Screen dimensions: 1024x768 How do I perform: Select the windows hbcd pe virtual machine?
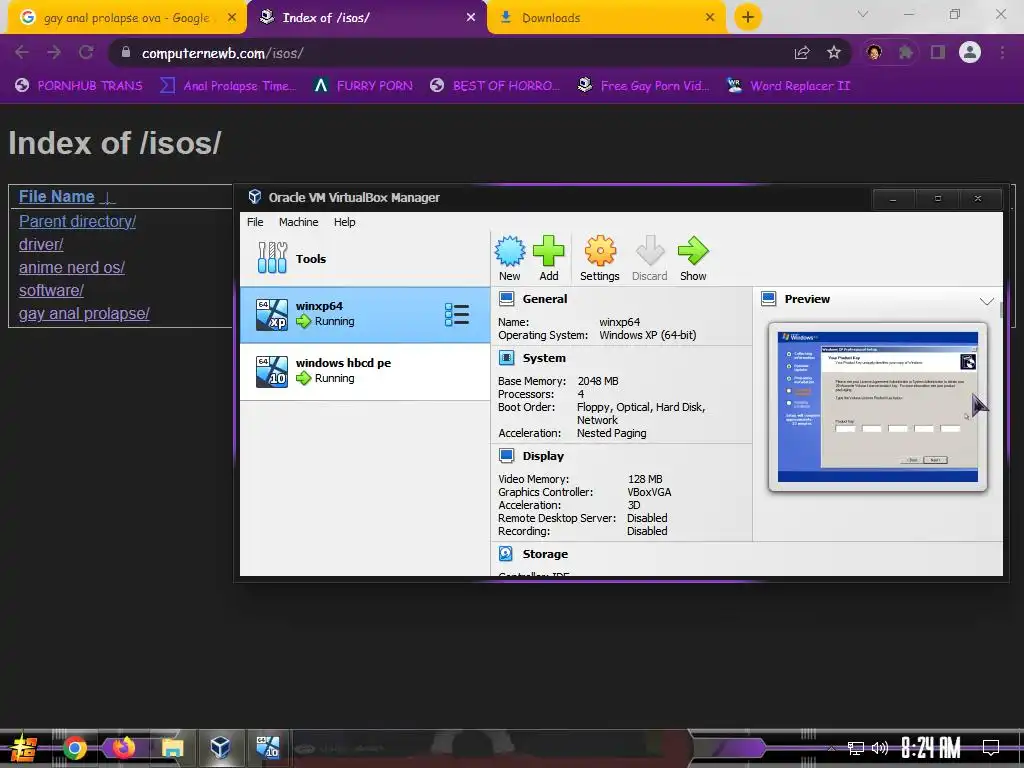[x=365, y=372]
